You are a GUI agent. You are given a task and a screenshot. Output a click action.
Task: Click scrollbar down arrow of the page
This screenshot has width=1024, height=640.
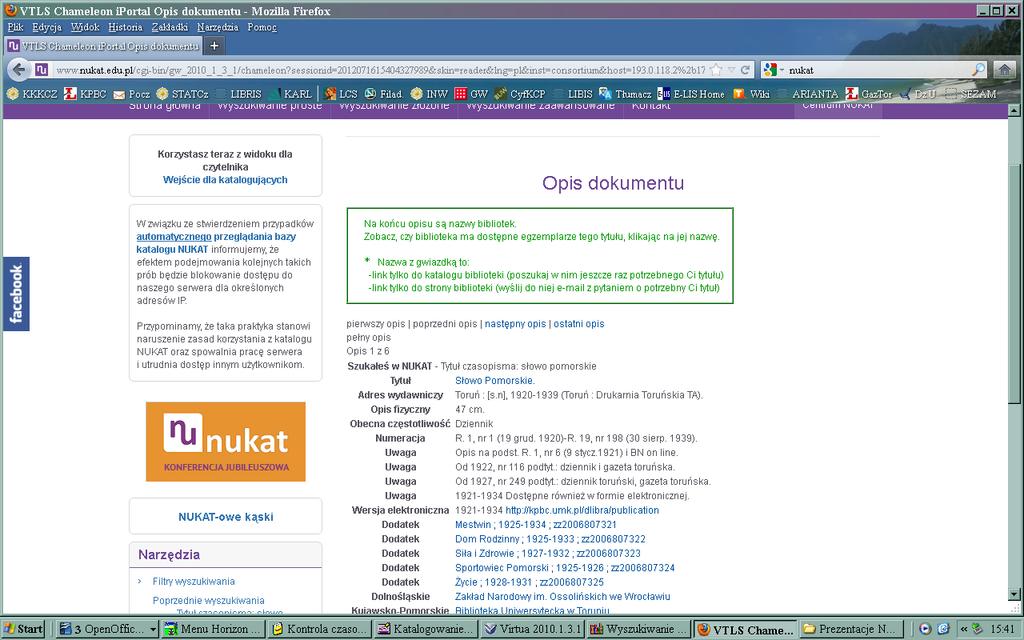[1014, 594]
